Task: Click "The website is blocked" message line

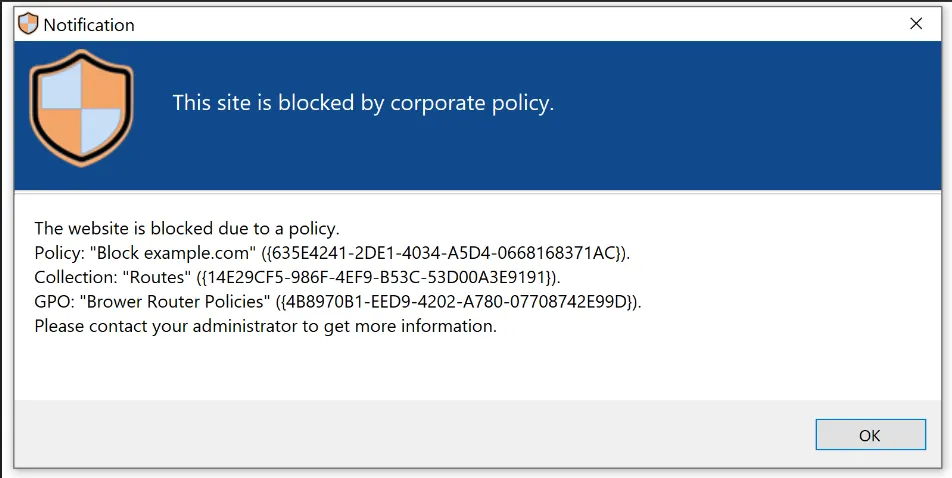Action: point(187,228)
